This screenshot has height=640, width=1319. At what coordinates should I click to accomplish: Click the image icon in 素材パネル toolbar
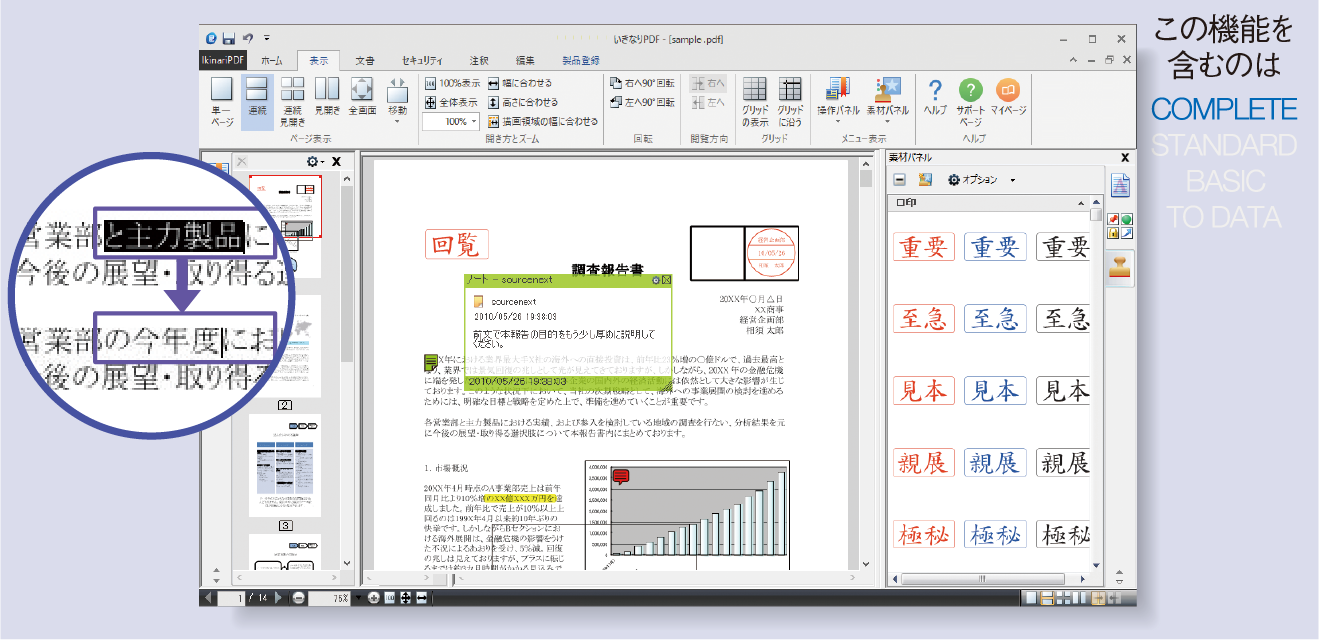pos(925,180)
